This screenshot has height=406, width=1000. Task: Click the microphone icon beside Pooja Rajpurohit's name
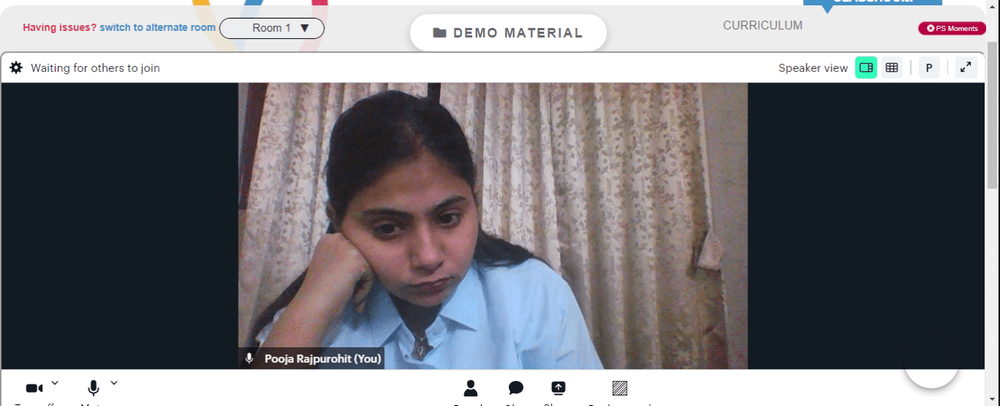point(249,358)
